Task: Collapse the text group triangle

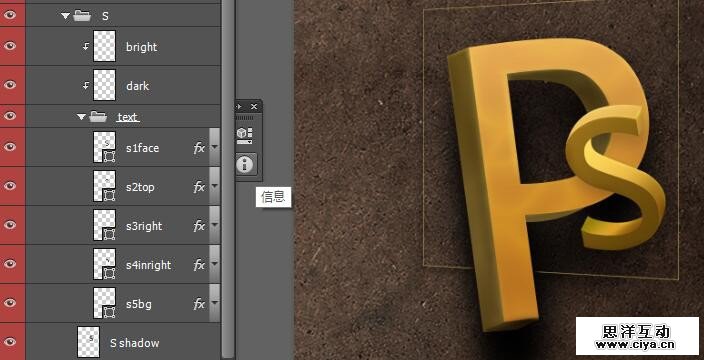Action: (x=81, y=117)
